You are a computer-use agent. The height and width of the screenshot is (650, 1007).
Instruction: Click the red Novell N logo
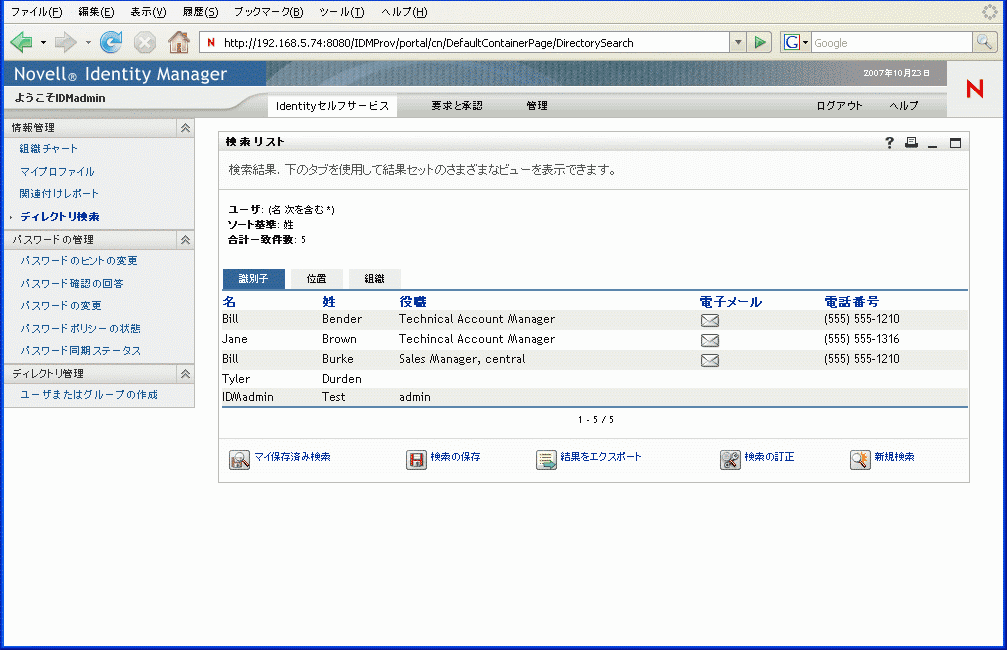(975, 89)
